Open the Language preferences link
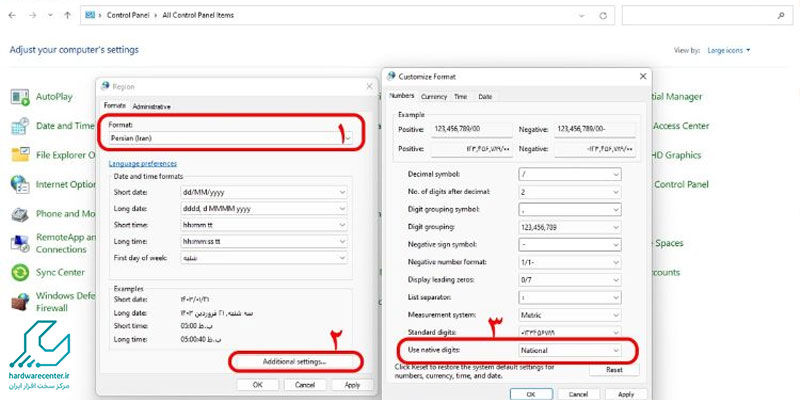 click(x=143, y=164)
